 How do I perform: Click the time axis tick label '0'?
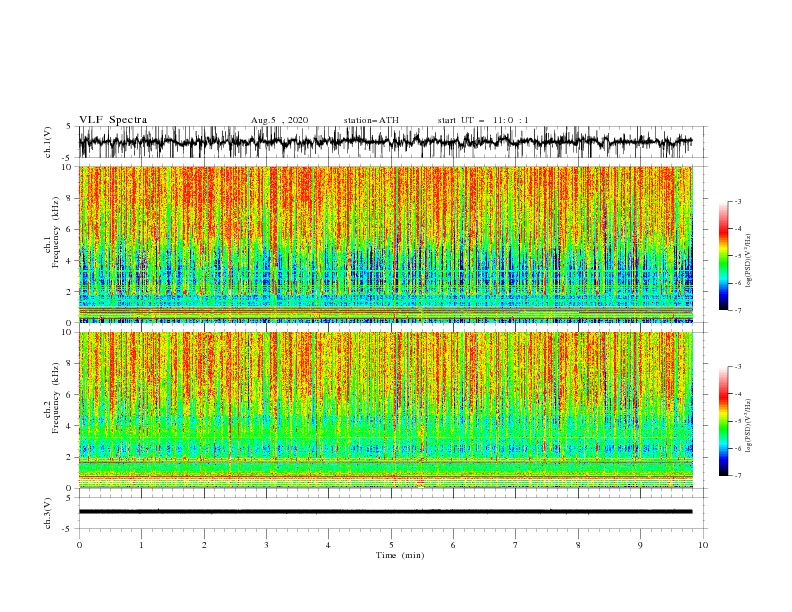point(79,545)
